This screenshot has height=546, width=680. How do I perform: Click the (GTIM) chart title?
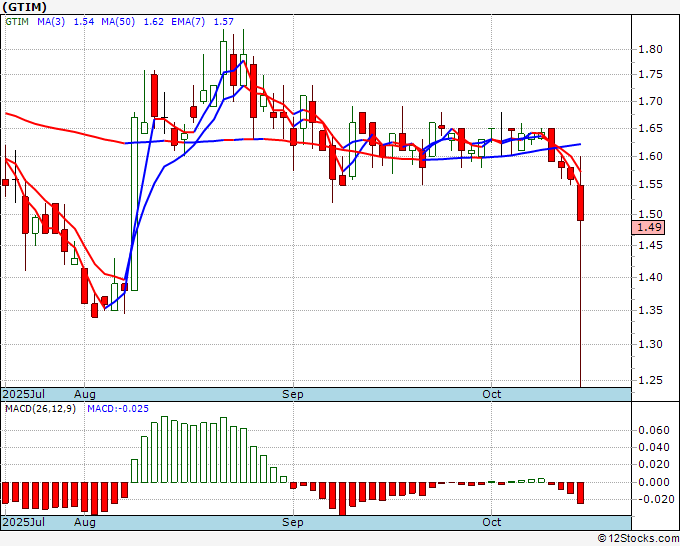pos(25,7)
